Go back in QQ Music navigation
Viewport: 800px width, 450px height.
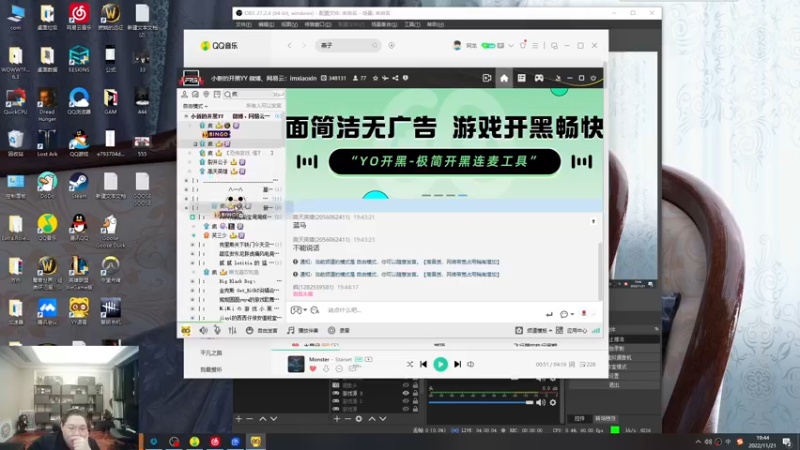click(289, 45)
